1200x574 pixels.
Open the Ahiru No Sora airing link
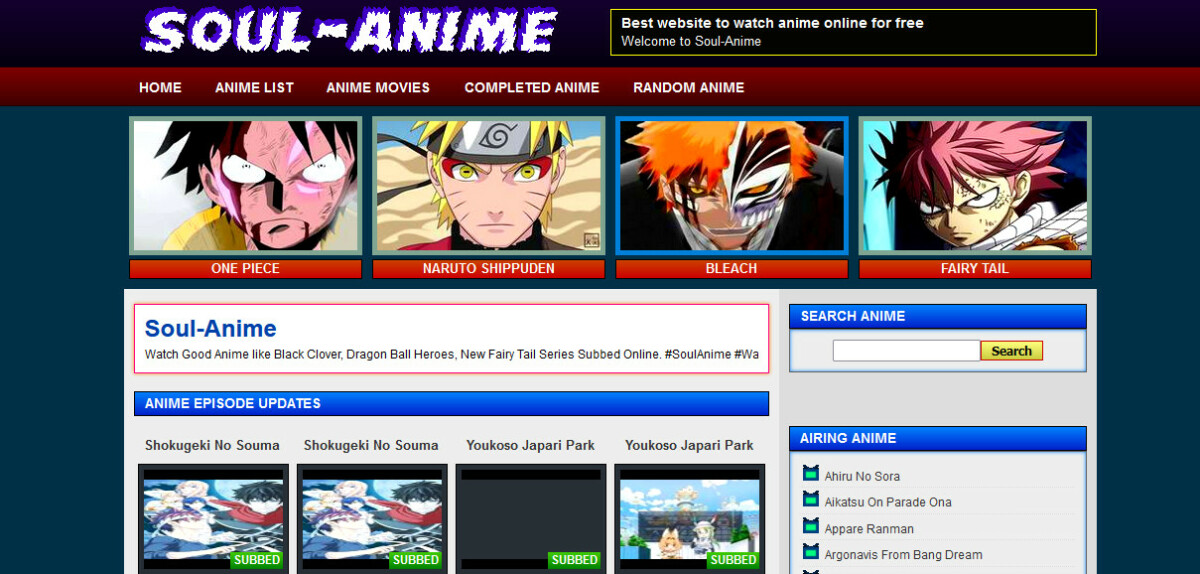pyautogui.click(x=862, y=476)
